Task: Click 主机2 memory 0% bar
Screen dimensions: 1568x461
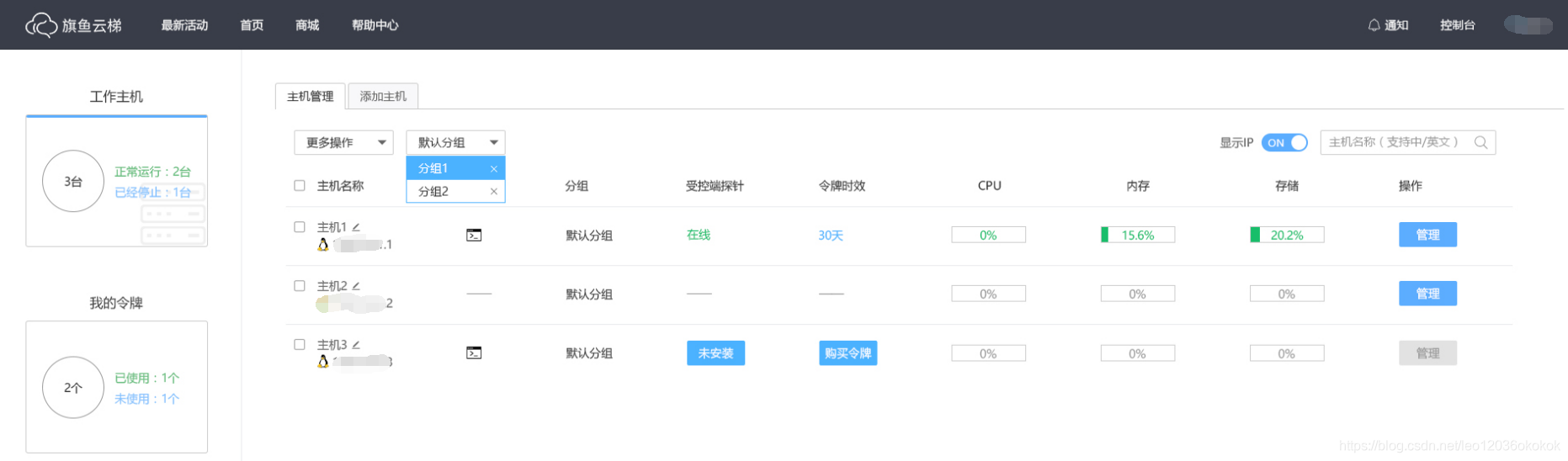Action: [x=1138, y=294]
